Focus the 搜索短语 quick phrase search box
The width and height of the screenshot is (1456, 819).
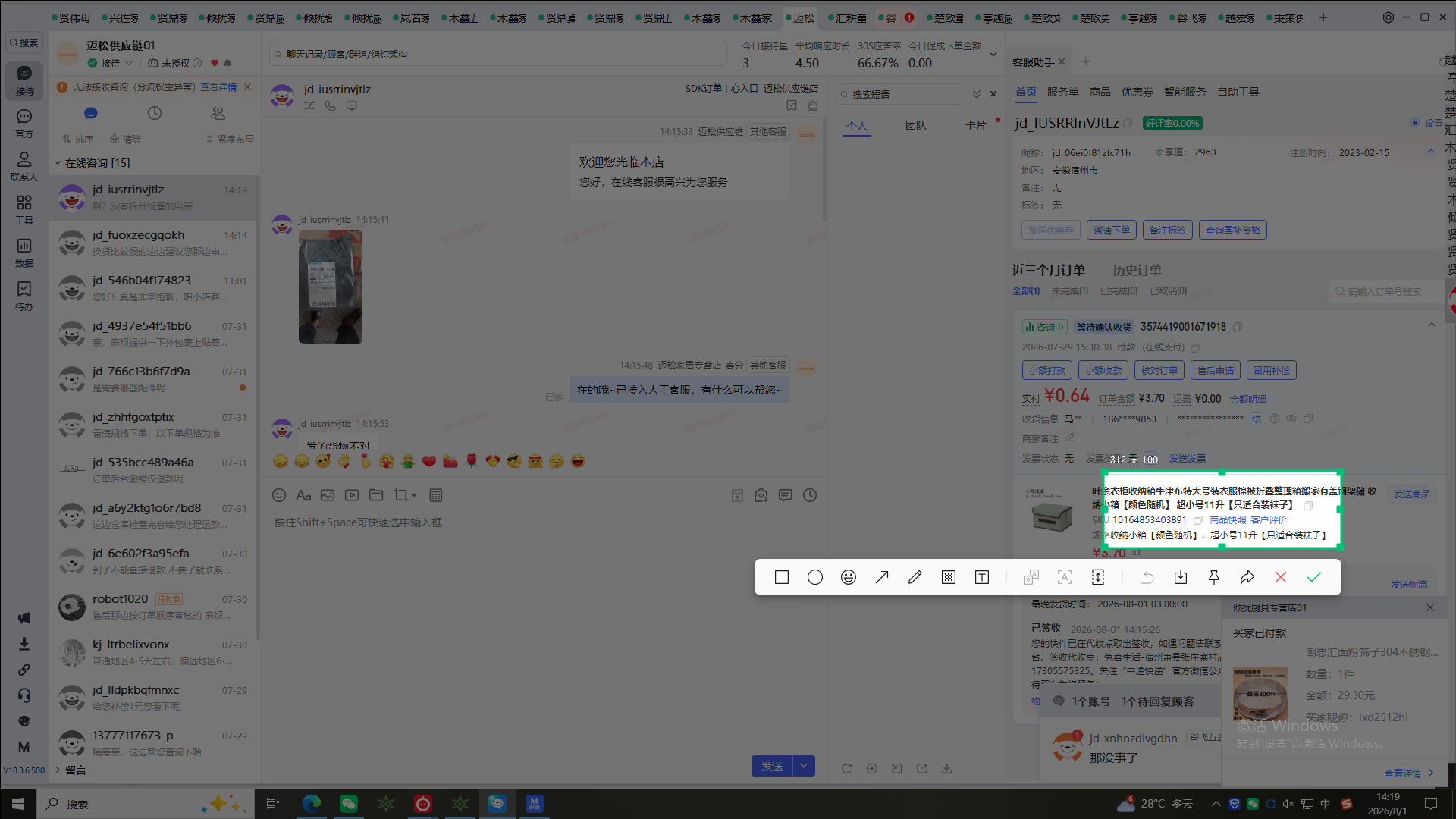(901, 94)
